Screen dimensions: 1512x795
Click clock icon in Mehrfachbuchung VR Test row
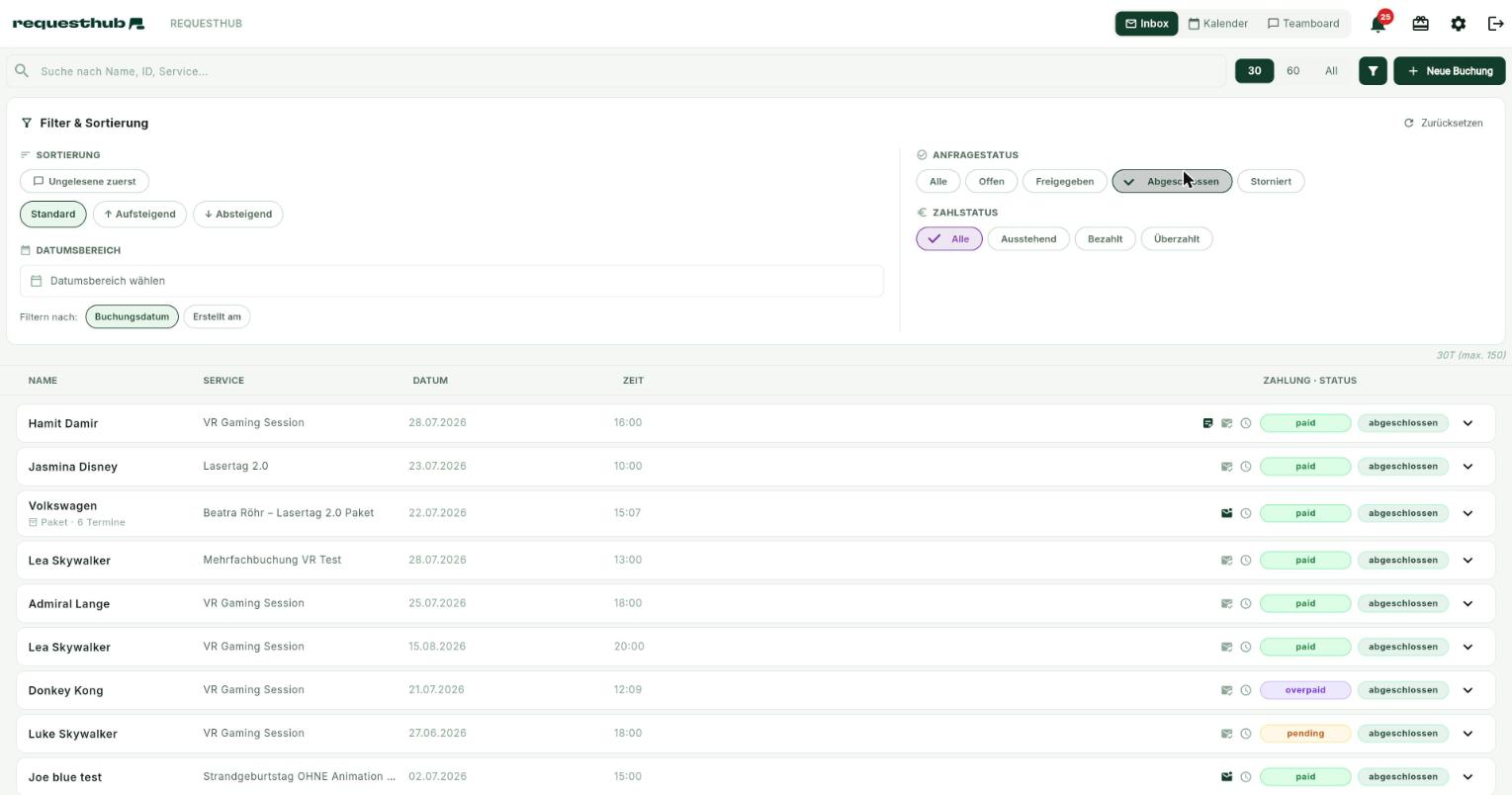[x=1246, y=561]
